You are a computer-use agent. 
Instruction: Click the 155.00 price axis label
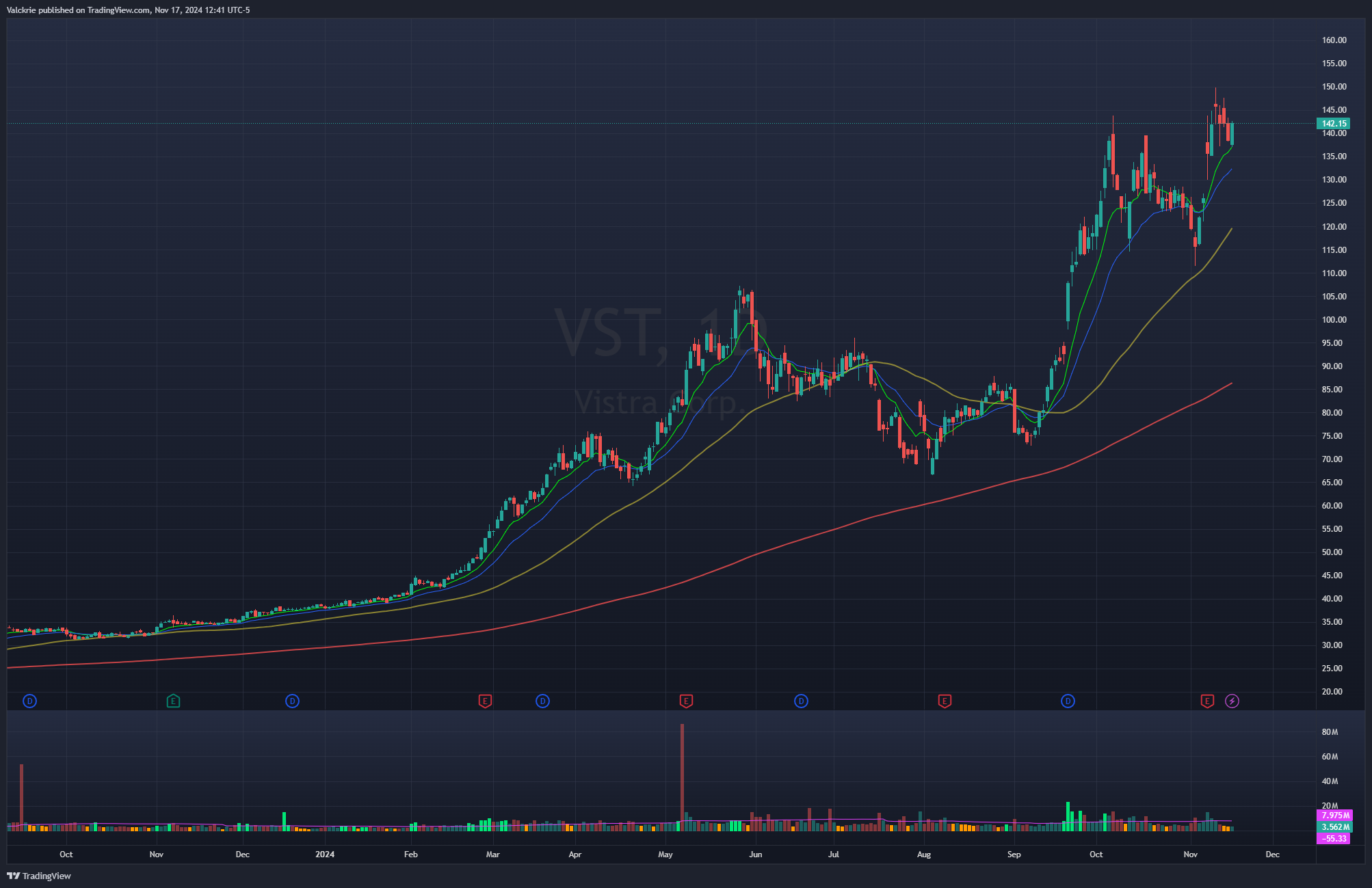pos(1334,64)
